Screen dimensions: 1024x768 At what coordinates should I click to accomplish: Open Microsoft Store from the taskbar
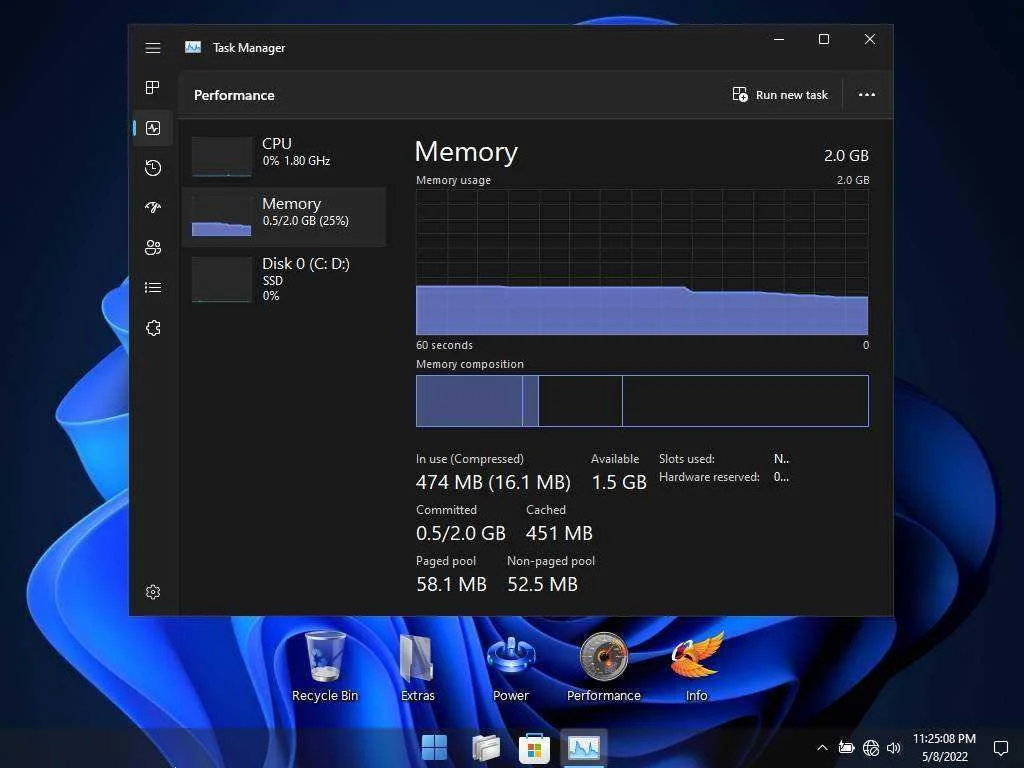click(534, 747)
